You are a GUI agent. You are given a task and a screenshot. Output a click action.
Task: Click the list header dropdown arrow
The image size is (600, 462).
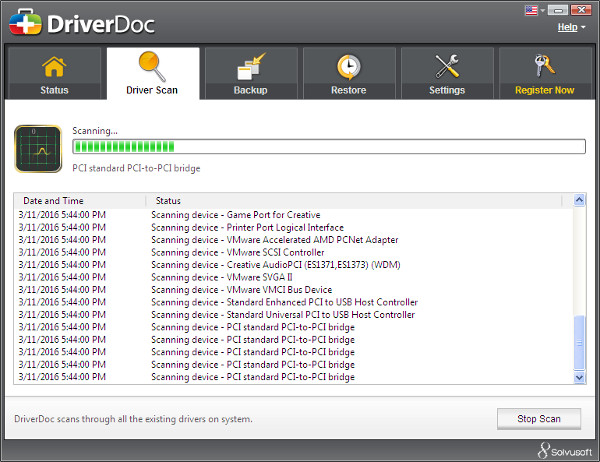pyautogui.click(x=578, y=201)
